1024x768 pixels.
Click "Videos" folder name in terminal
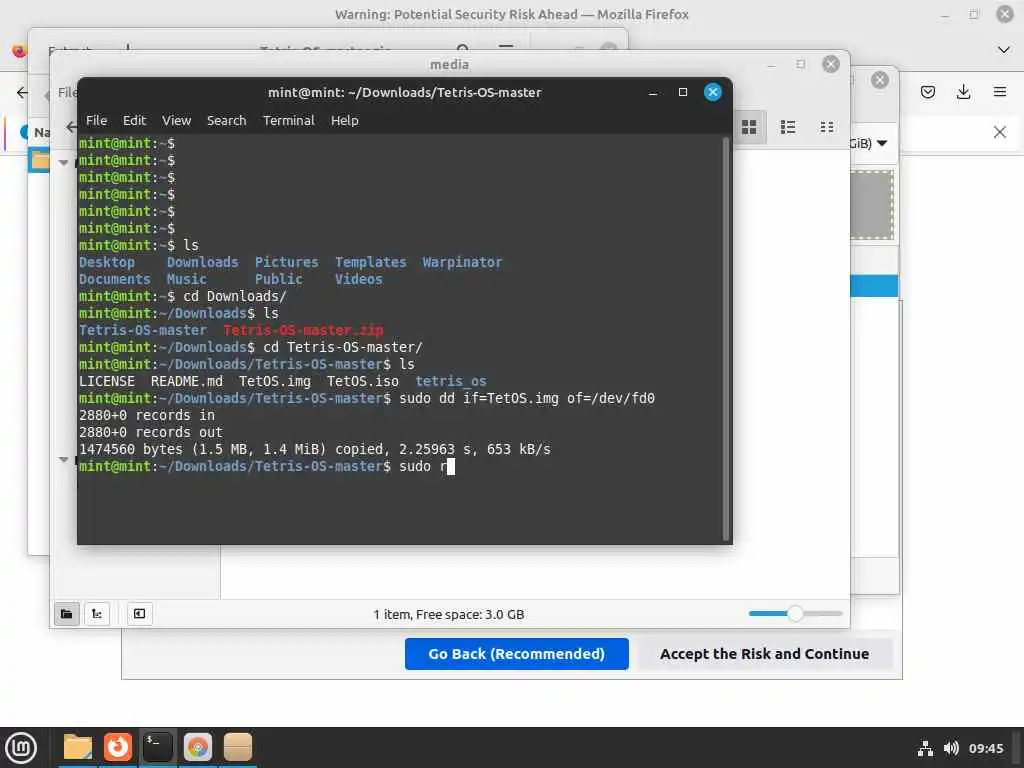click(359, 280)
